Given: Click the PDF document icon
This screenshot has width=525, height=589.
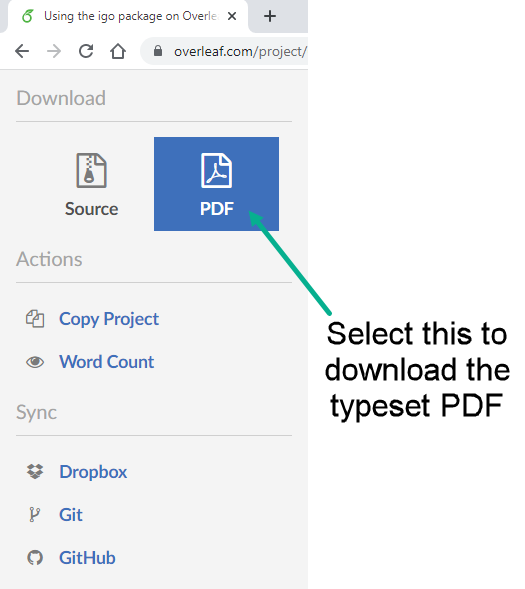Looking at the screenshot, I should point(216,170).
